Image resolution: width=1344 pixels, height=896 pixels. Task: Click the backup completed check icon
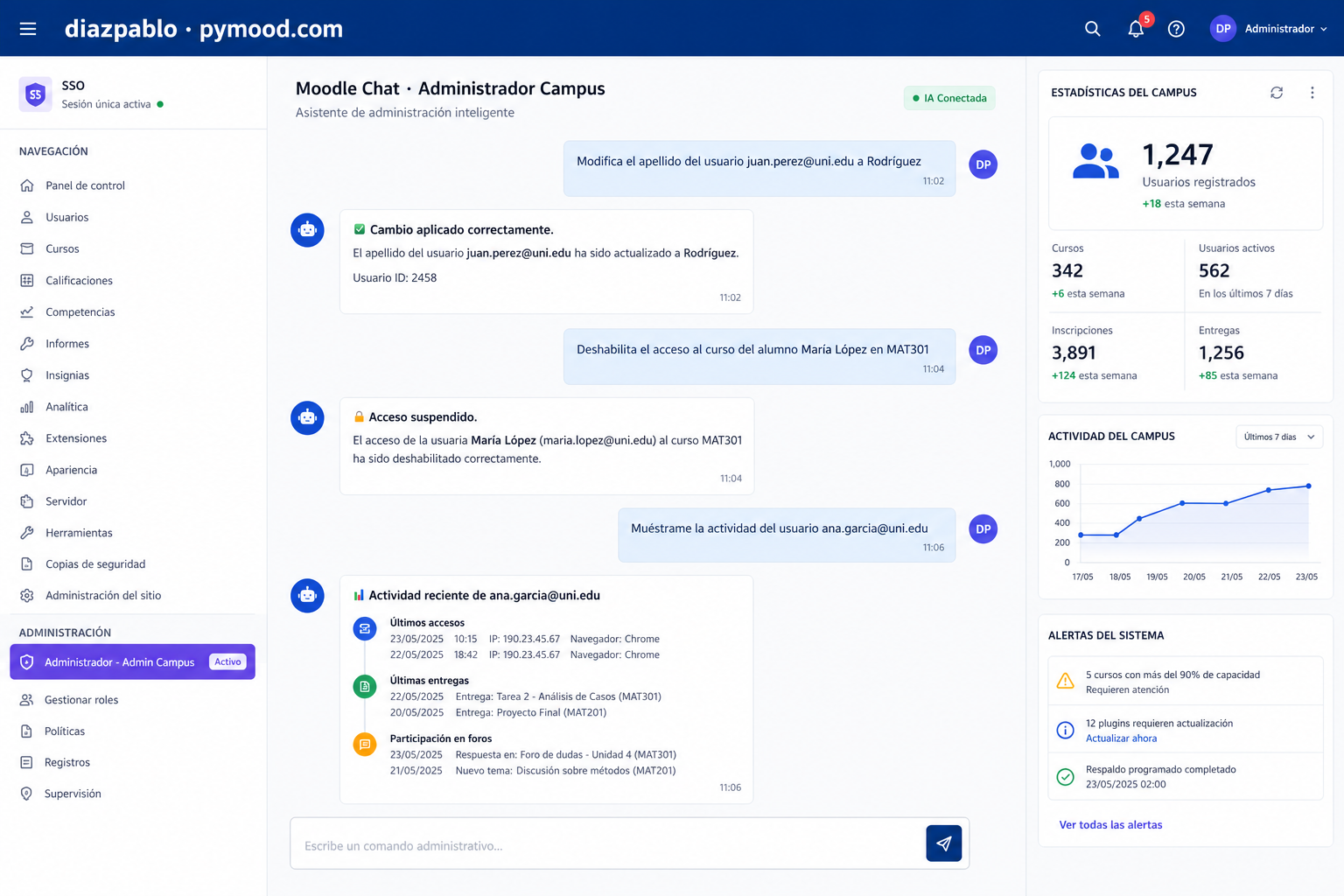coord(1066,776)
